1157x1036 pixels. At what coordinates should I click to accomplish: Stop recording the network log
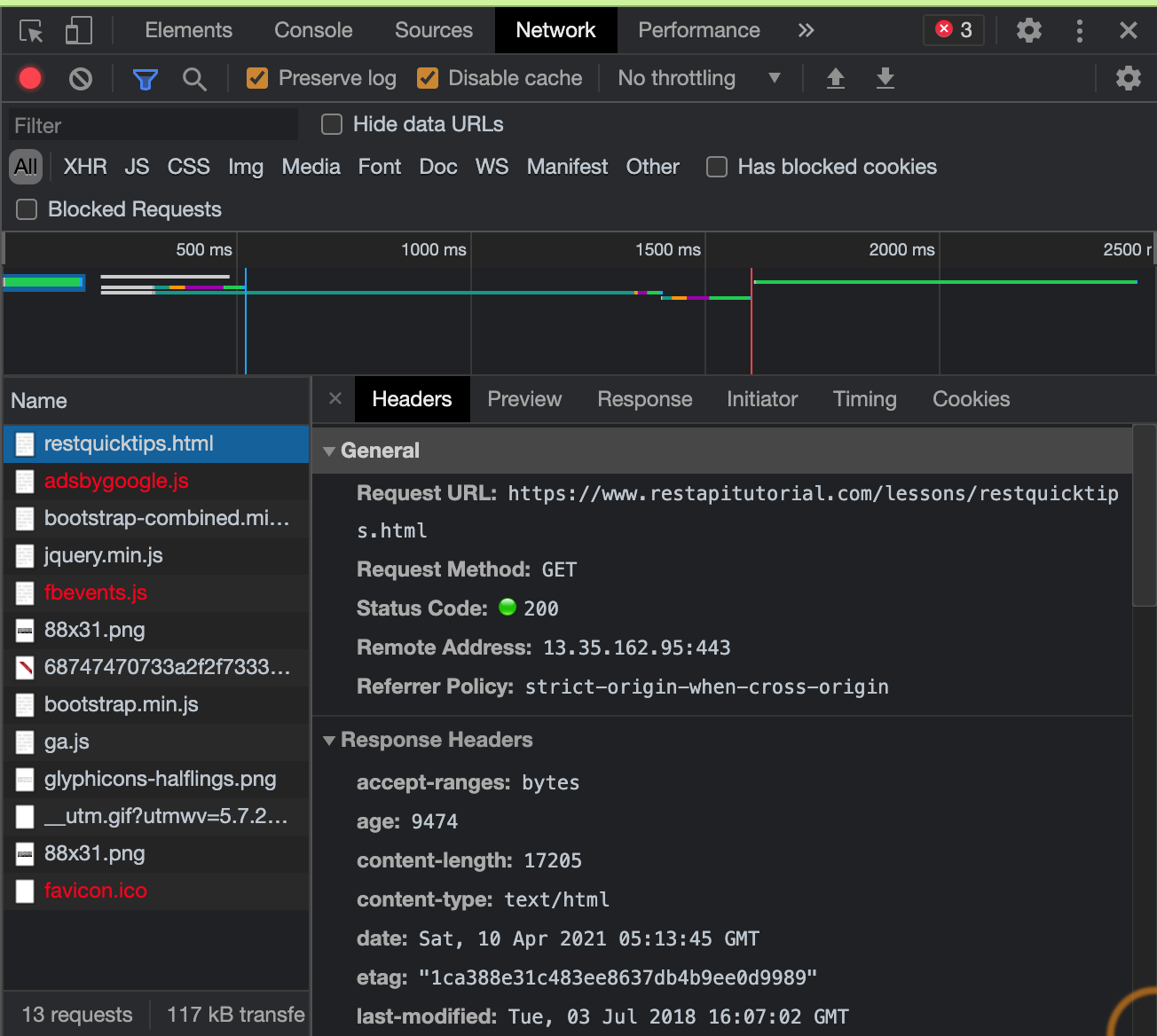tap(30, 79)
